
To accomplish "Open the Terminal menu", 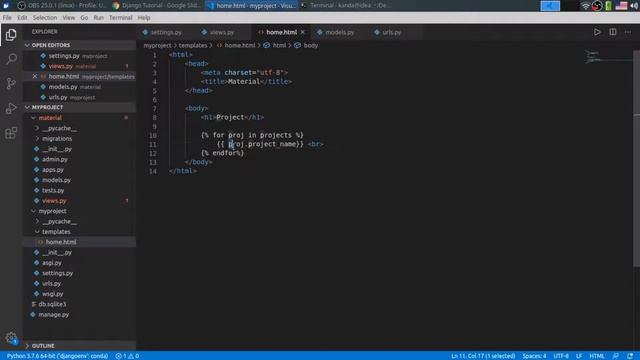I will tap(120, 18).
